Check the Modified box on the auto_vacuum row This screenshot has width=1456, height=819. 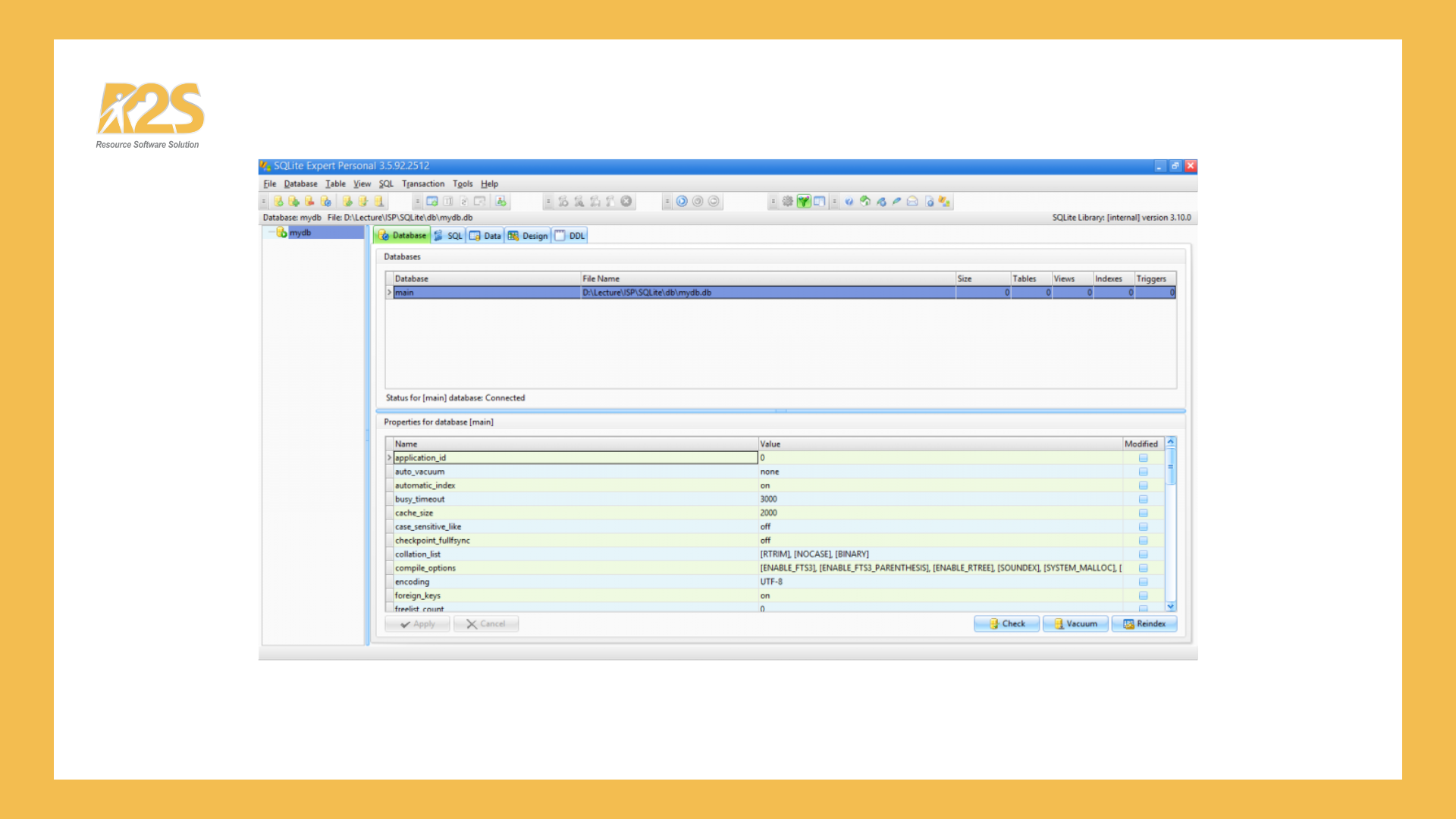[x=1144, y=472]
